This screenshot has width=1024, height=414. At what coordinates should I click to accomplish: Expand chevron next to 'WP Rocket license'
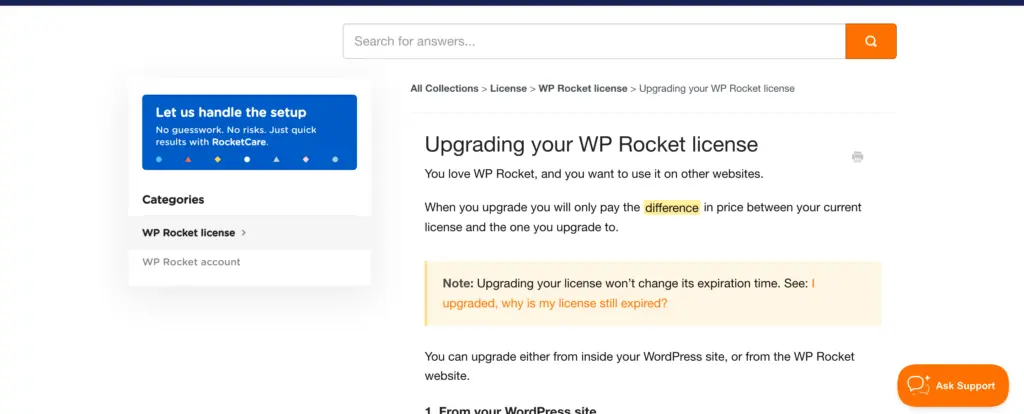tap(244, 232)
